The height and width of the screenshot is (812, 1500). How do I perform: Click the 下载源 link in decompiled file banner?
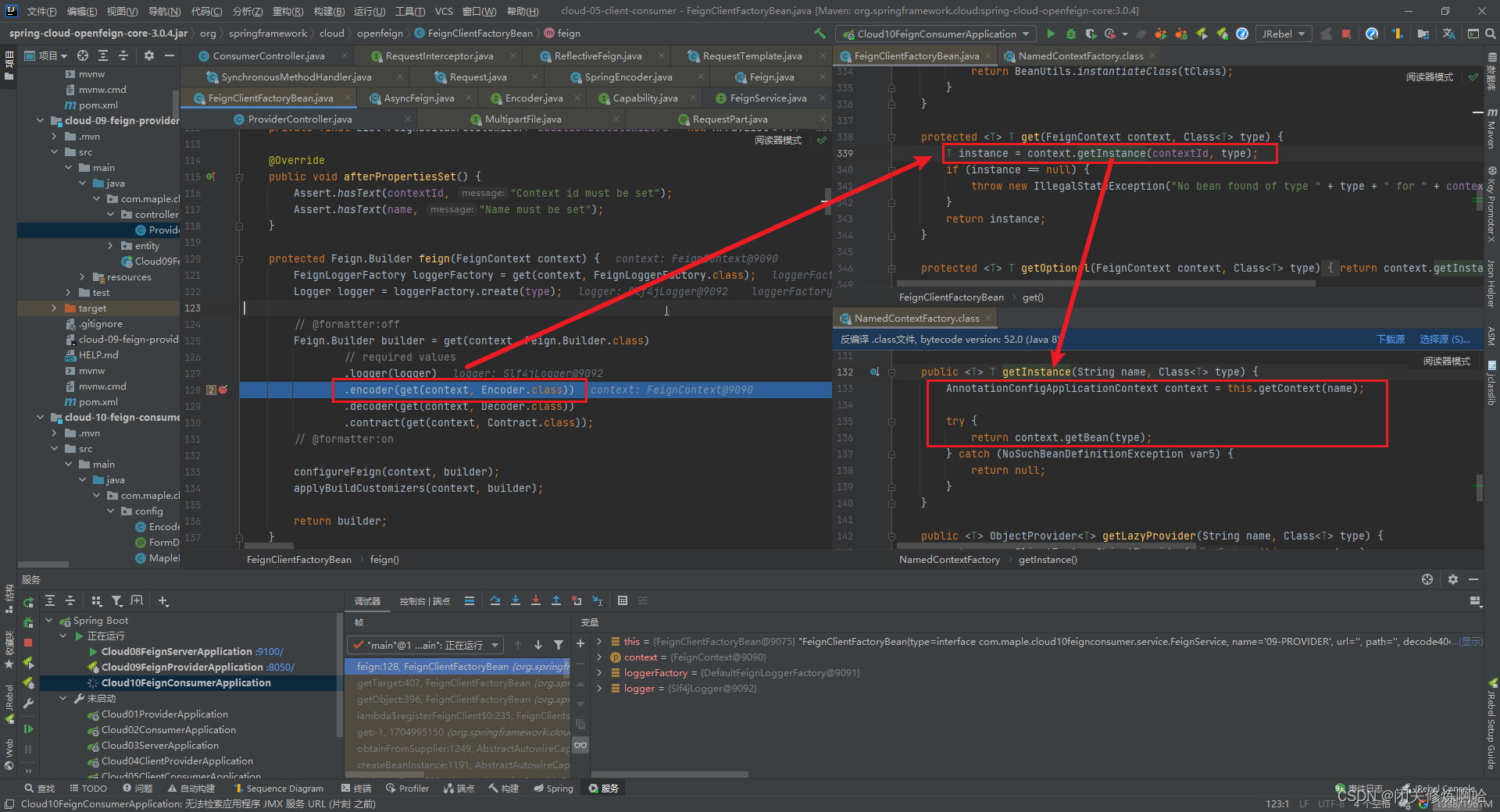[x=1391, y=340]
